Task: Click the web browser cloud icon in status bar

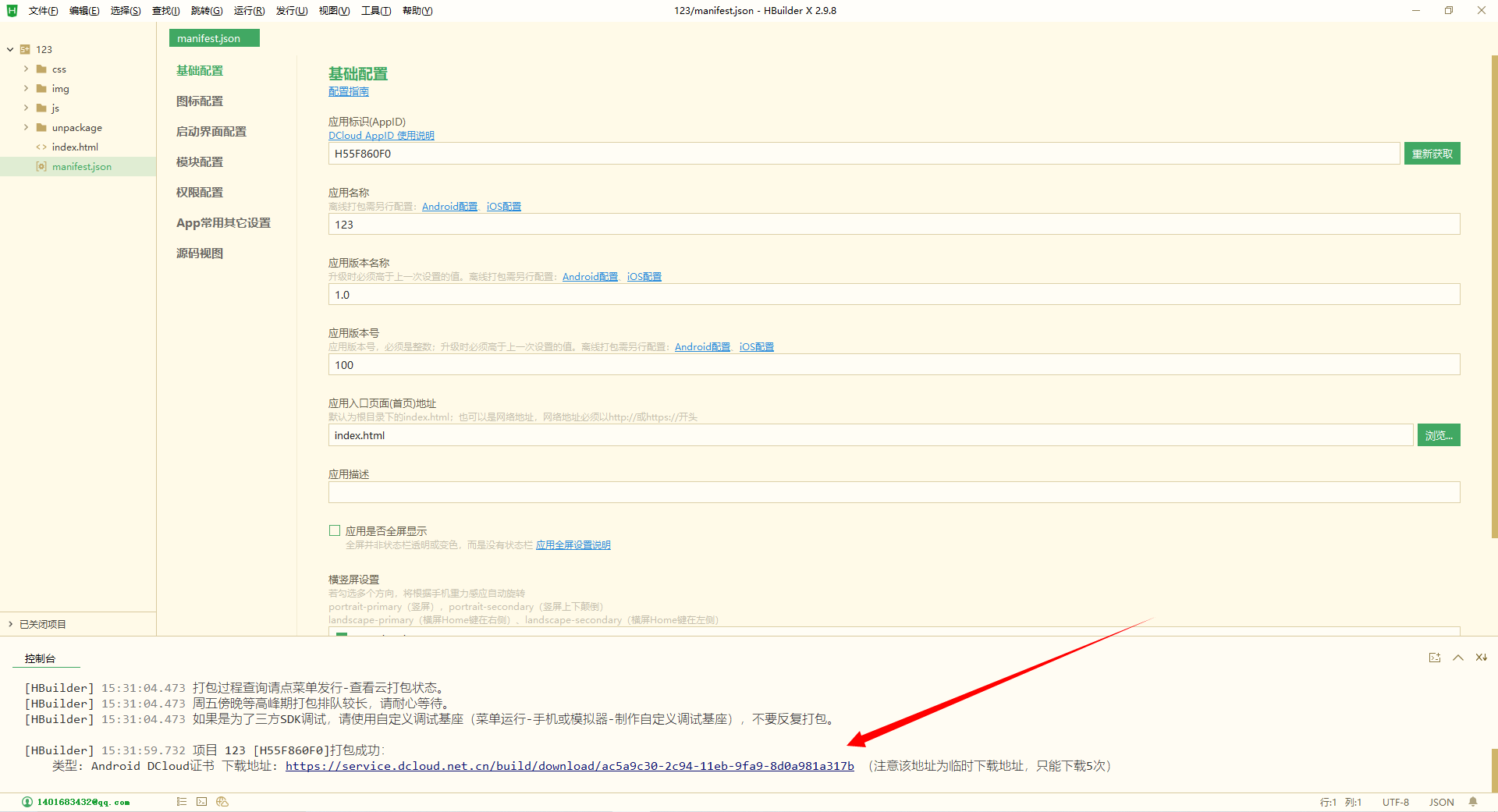Action: point(222,801)
